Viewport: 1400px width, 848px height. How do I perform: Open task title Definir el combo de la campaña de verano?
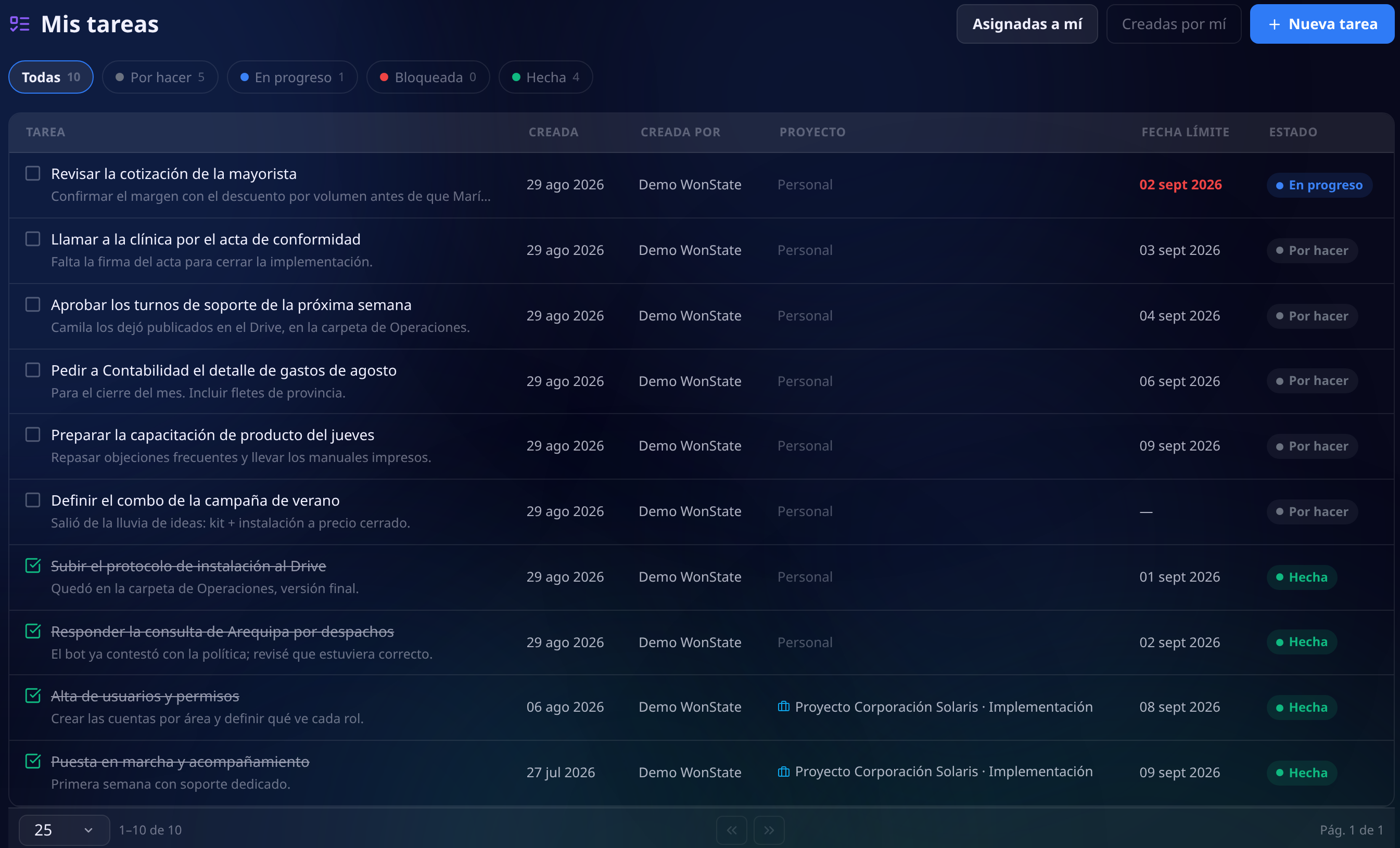coord(196,500)
